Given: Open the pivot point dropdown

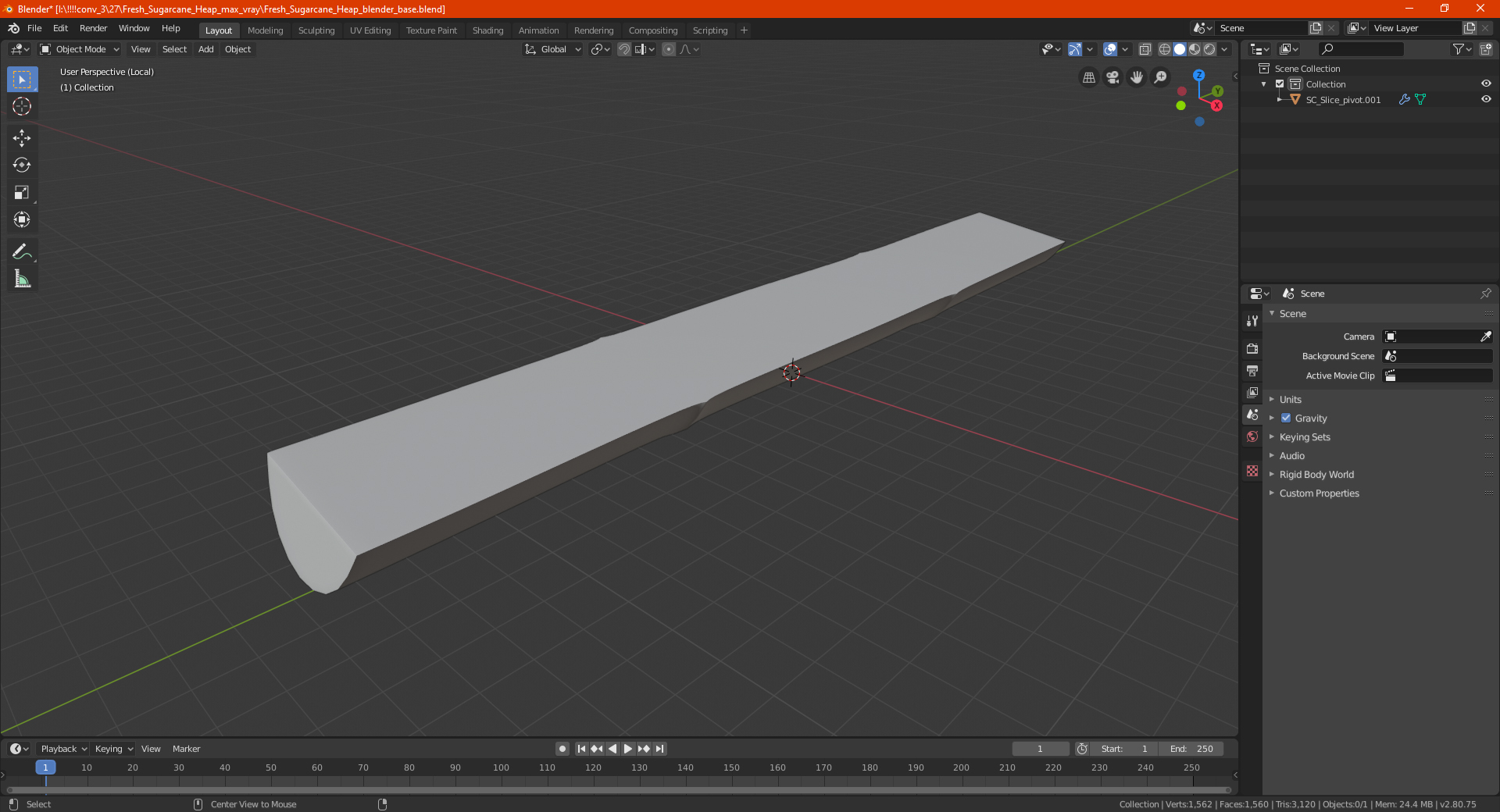Looking at the screenshot, I should click(x=600, y=49).
